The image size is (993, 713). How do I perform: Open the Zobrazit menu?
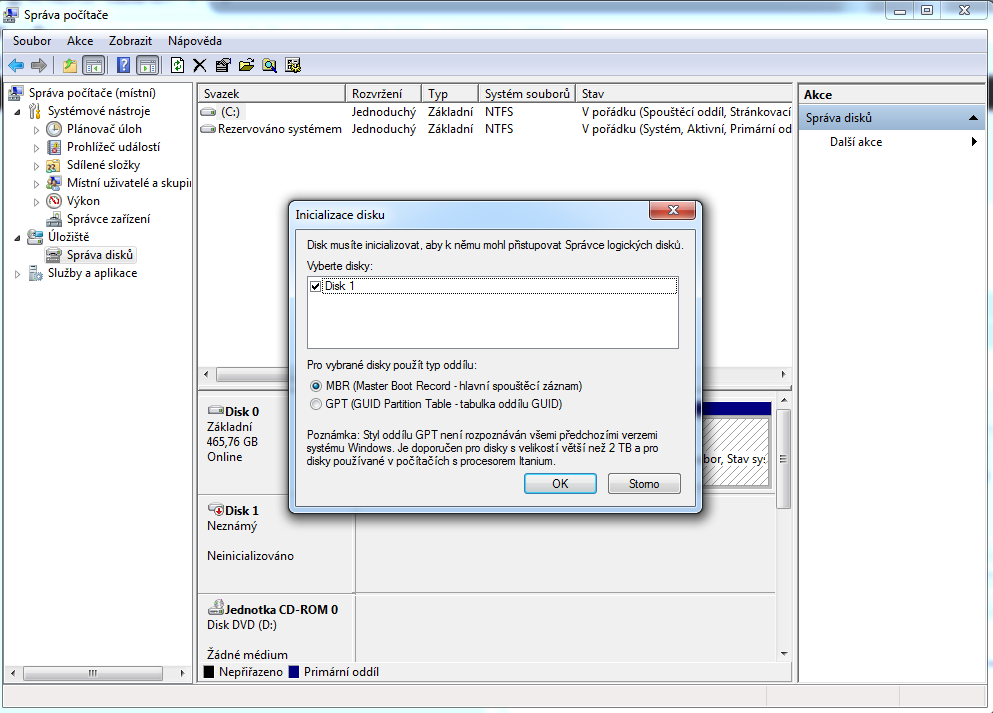coord(131,41)
